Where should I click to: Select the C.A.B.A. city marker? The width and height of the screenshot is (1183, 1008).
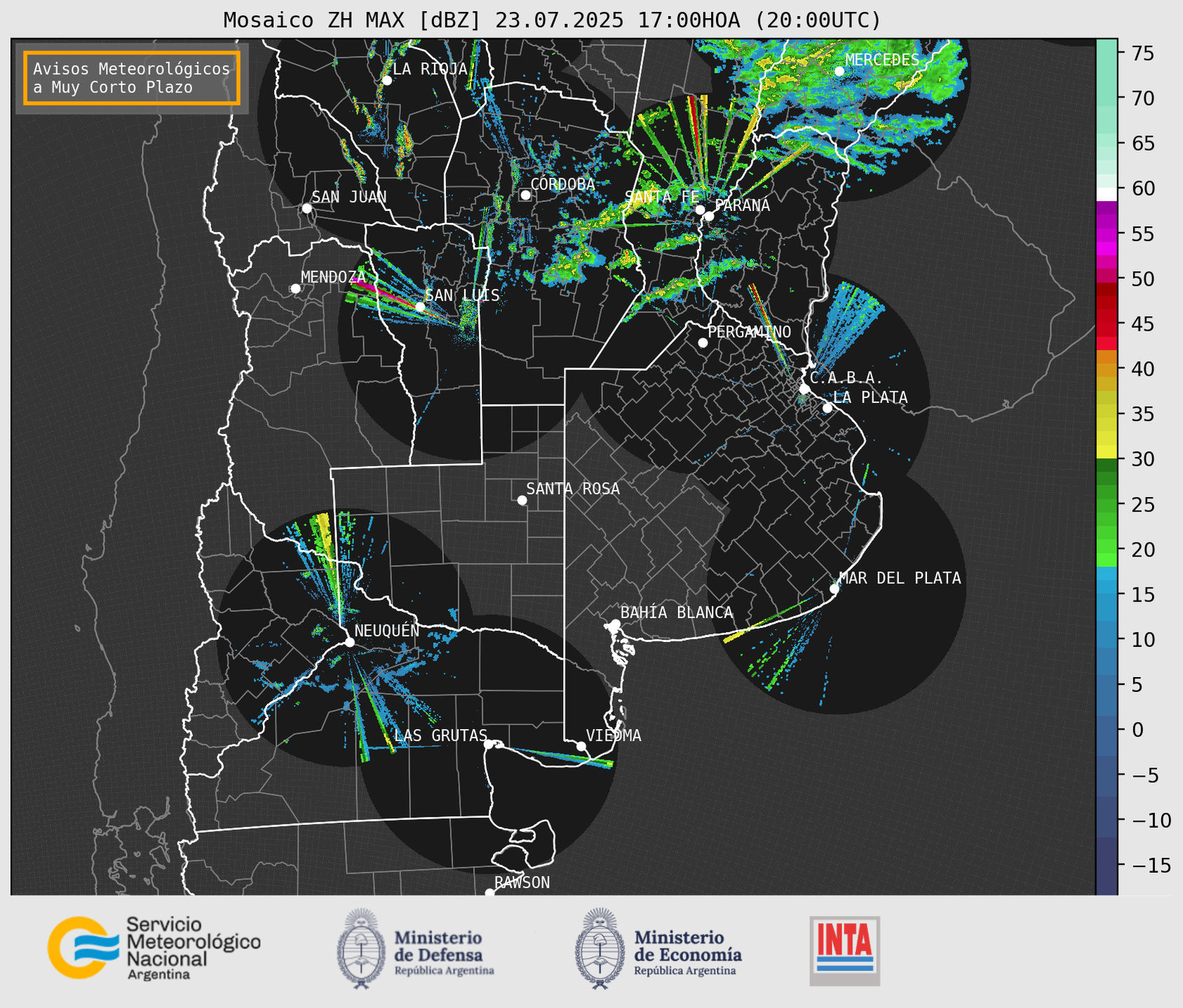[805, 389]
